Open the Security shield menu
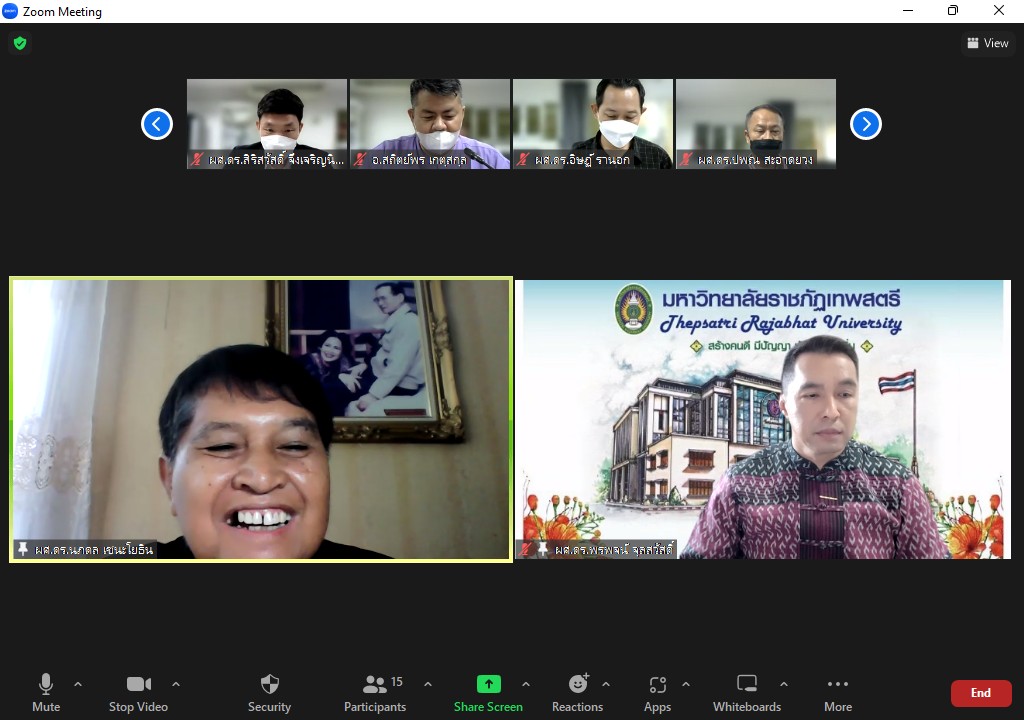 pos(269,693)
